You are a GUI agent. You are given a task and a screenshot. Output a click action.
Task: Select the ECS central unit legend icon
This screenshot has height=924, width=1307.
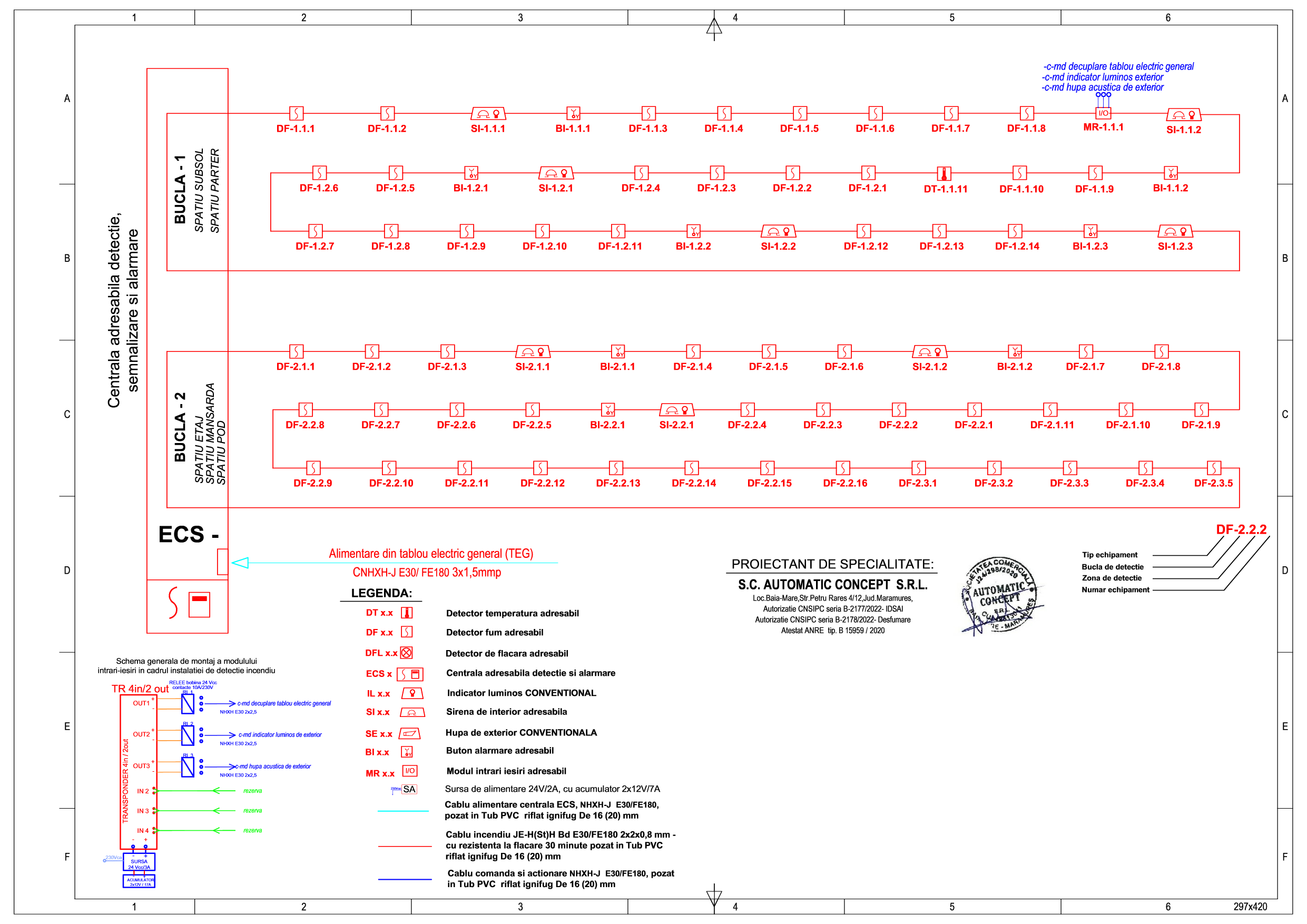click(x=410, y=674)
